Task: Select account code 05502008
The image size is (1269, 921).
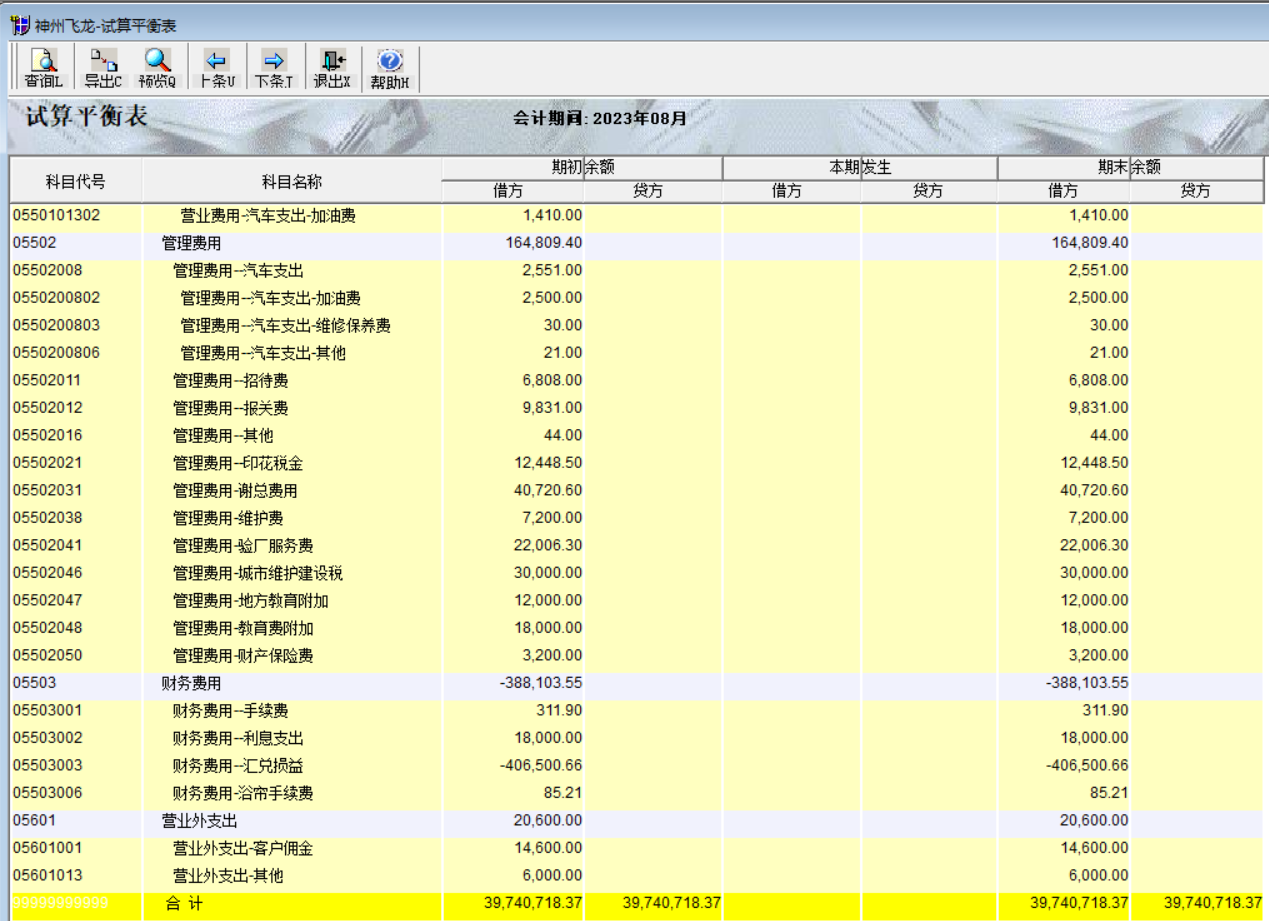Action: tap(47, 270)
